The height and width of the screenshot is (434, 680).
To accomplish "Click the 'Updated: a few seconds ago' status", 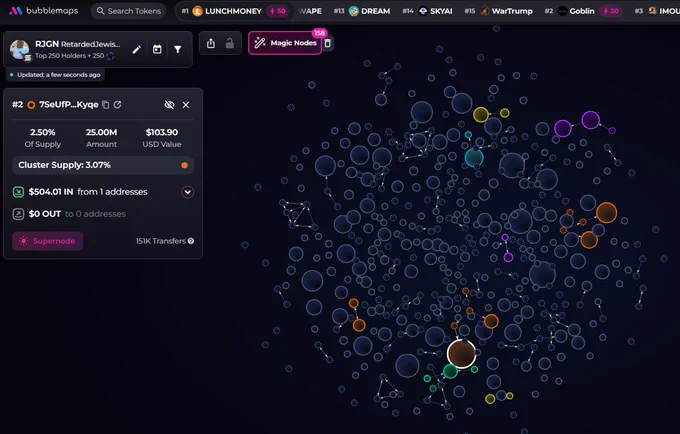I will 55,75.
